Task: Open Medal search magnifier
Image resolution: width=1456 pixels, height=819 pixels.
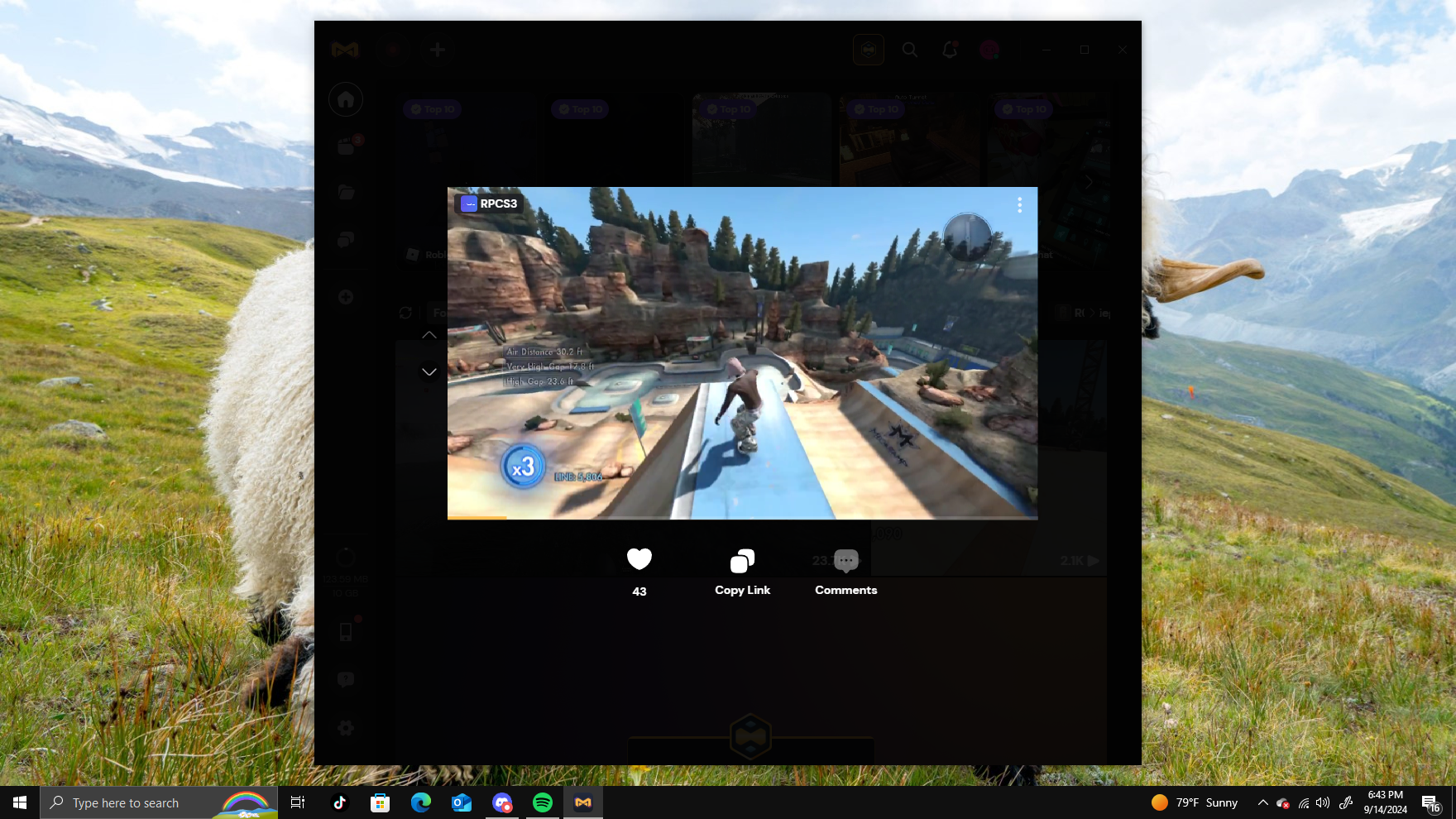Action: (910, 50)
